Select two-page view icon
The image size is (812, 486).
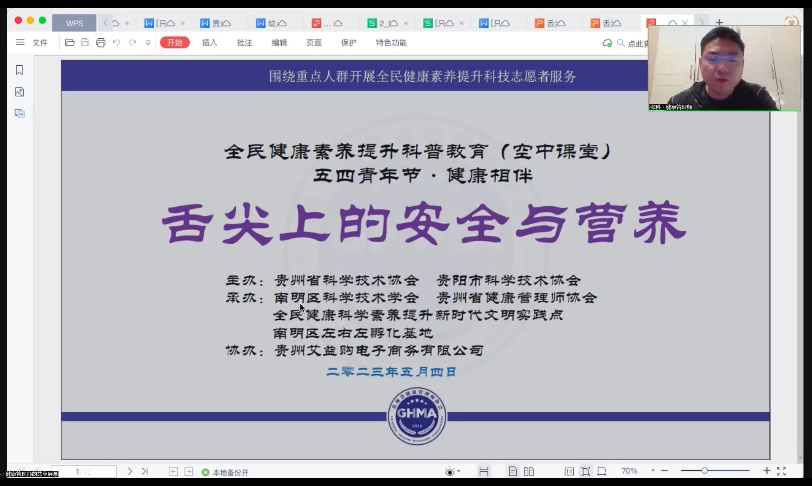pyautogui.click(x=529, y=471)
